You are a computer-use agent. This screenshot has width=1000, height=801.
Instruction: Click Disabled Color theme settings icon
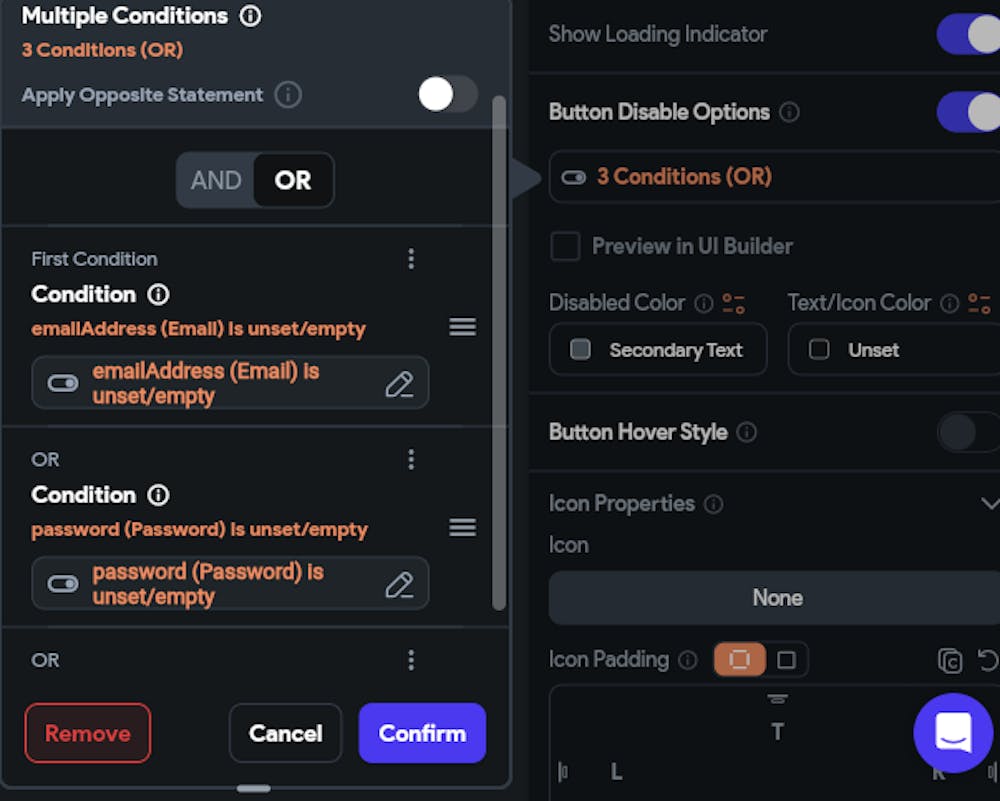(x=734, y=303)
